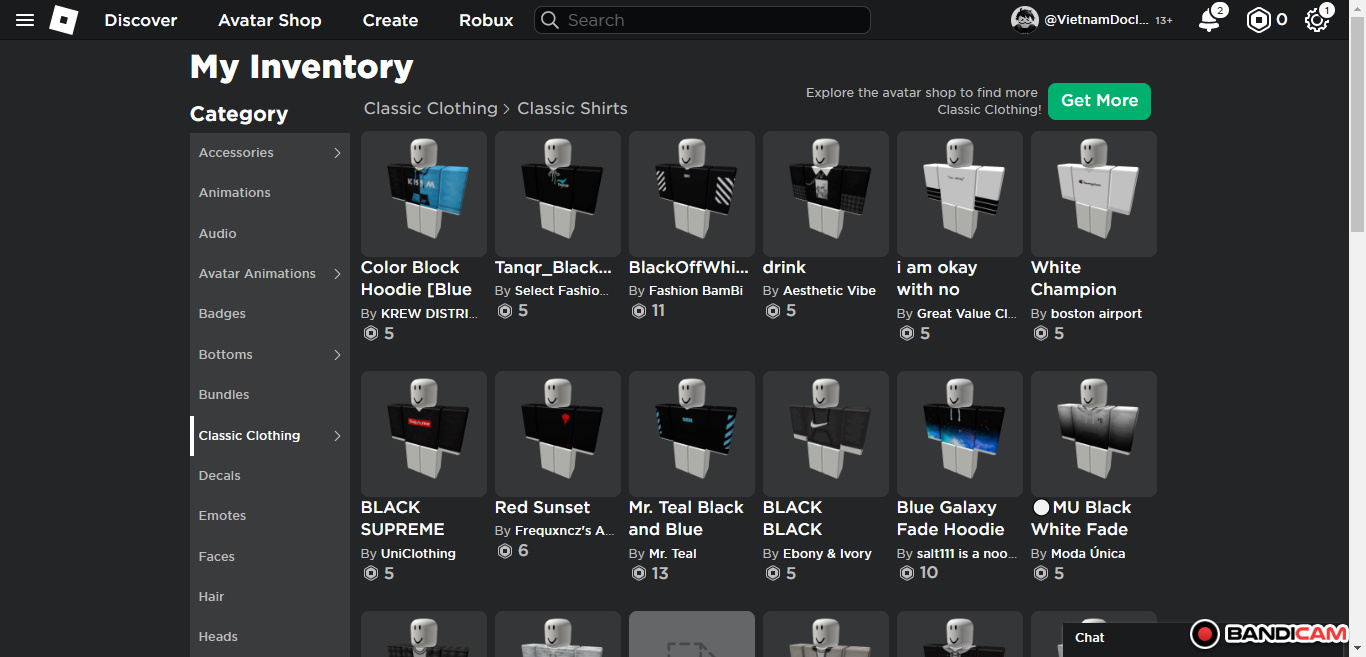Screen dimensions: 1366x657
Task: Open the settings gear icon
Action: 1316,20
